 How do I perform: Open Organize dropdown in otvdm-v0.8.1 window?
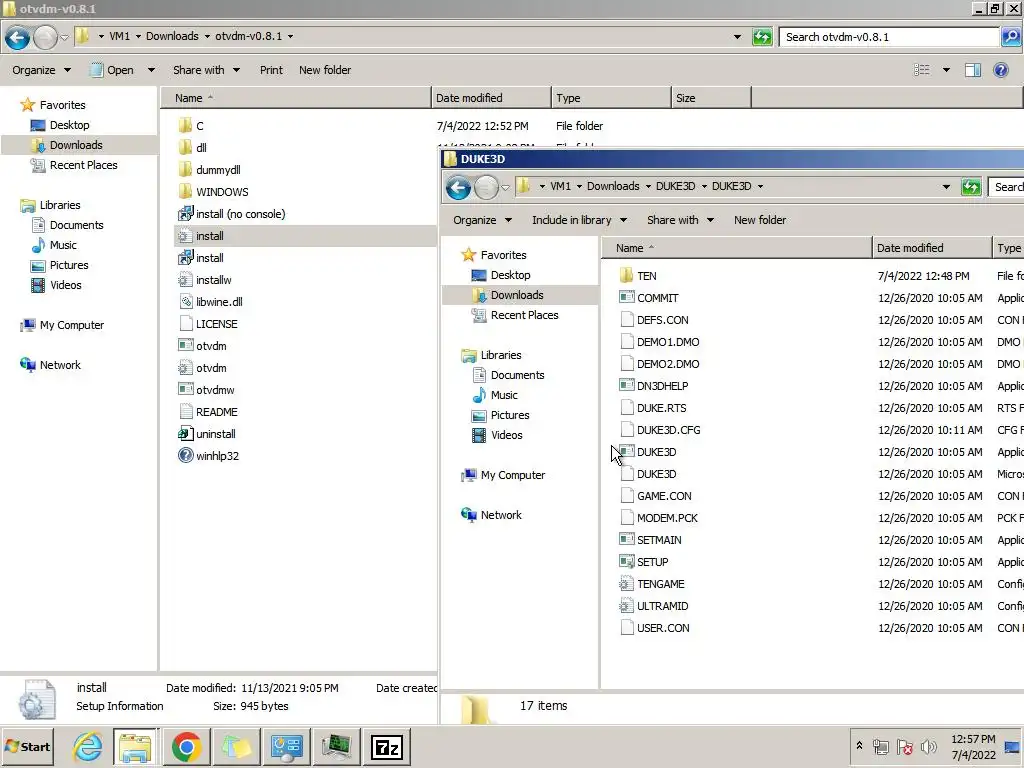pyautogui.click(x=41, y=70)
